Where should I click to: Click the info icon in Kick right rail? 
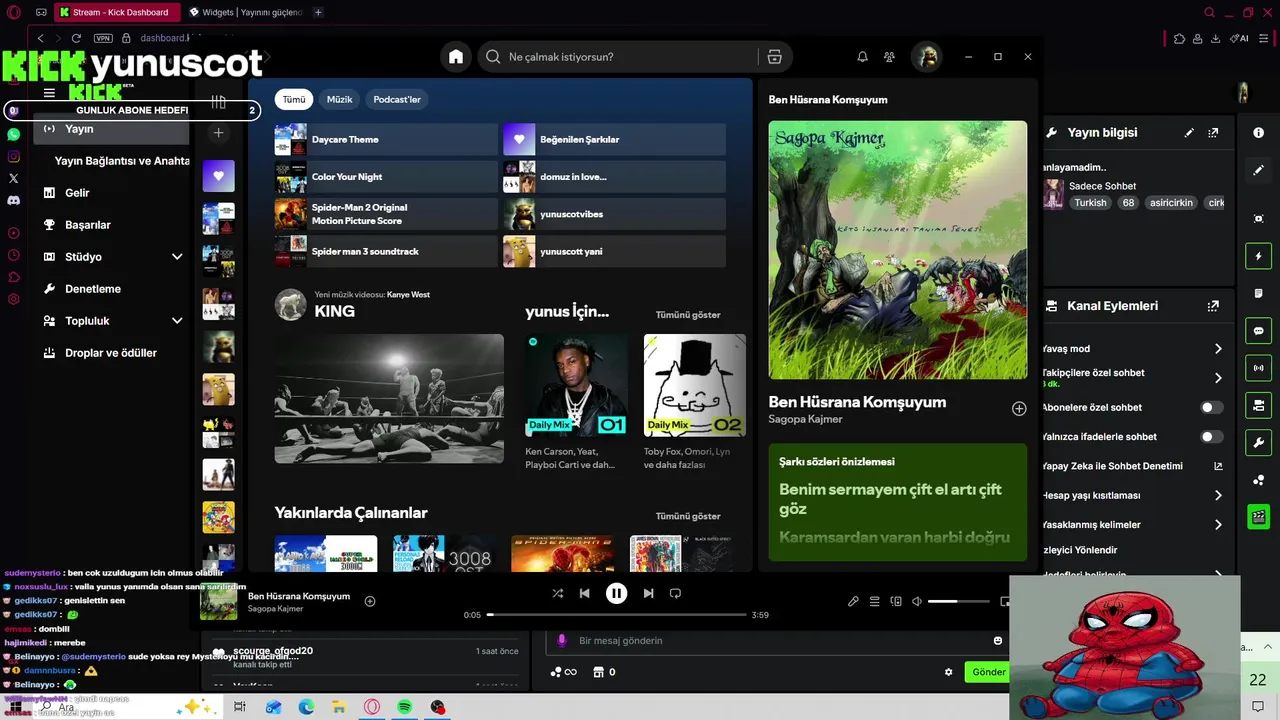1259,133
